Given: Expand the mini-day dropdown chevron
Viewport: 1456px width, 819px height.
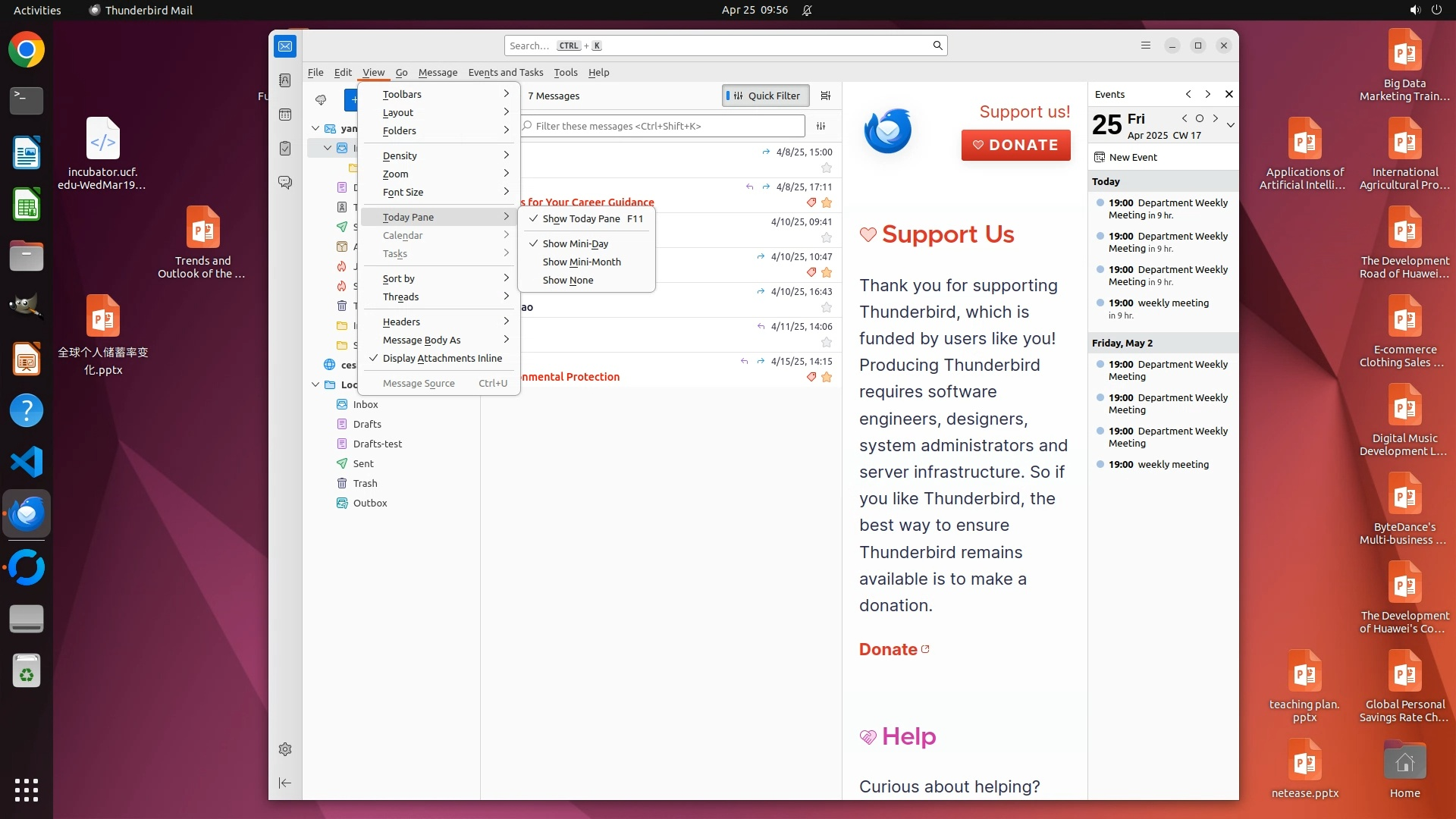Looking at the screenshot, I should coord(1230,125).
